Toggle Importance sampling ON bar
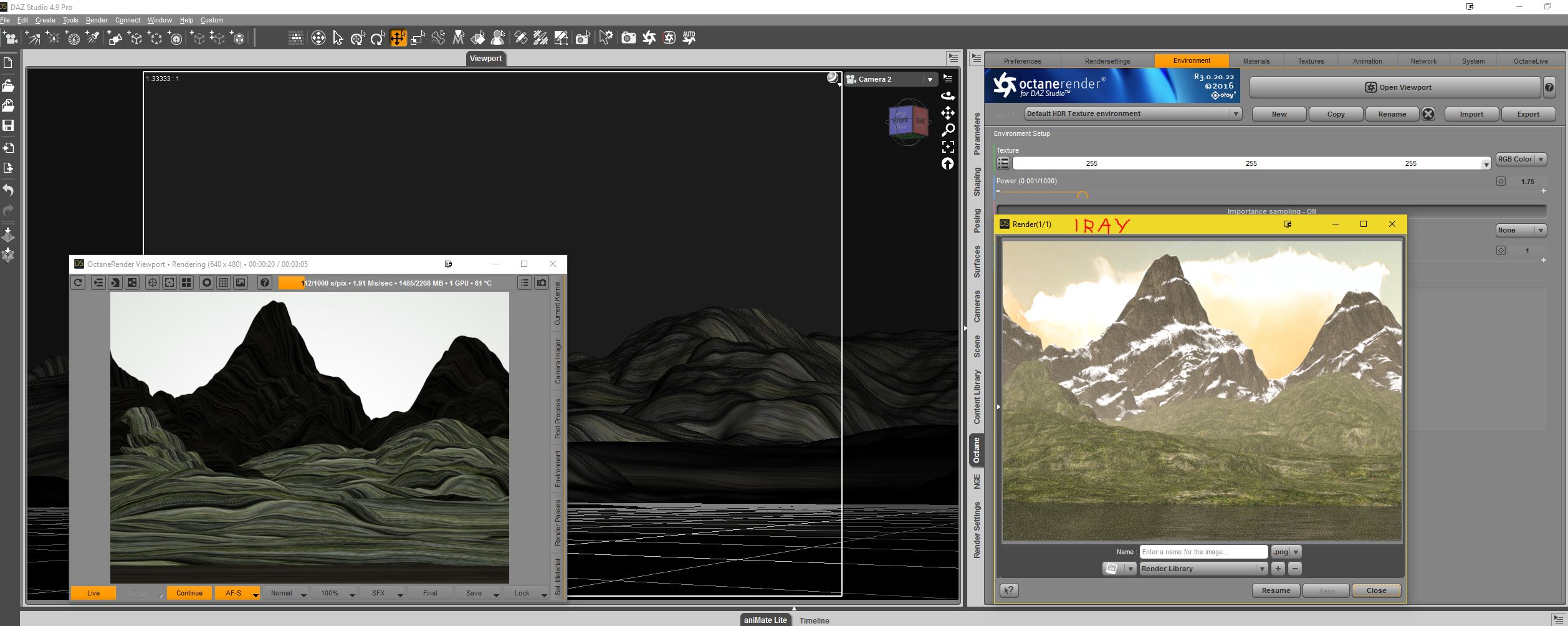Viewport: 1568px width, 626px height. point(1271,211)
